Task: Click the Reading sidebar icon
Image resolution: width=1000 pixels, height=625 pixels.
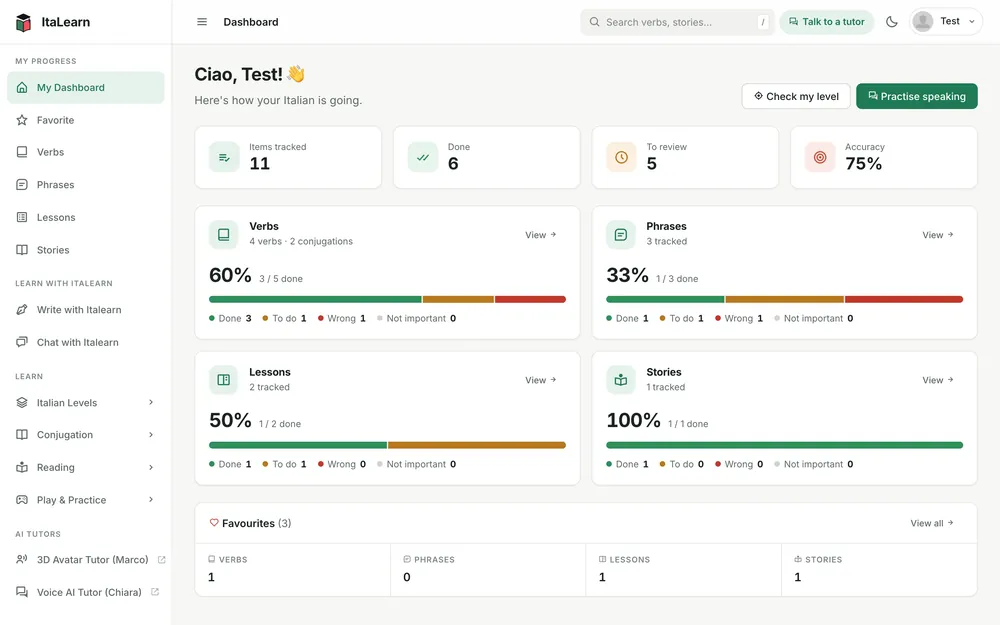Action: 22,467
